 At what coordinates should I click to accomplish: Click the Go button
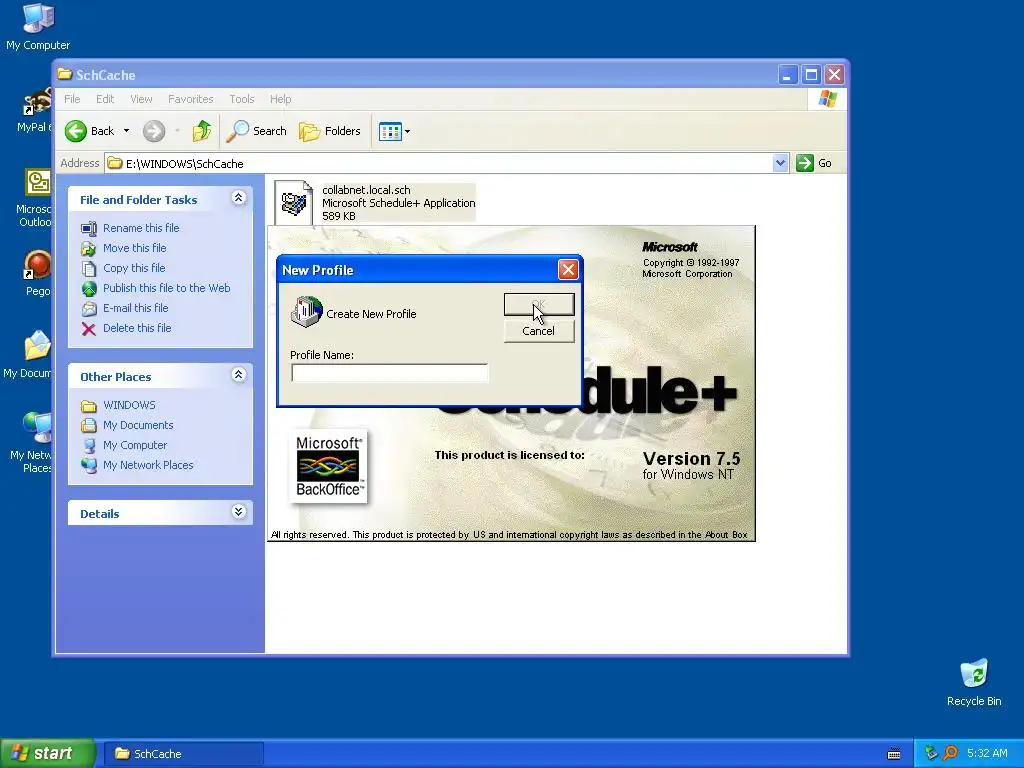point(814,163)
